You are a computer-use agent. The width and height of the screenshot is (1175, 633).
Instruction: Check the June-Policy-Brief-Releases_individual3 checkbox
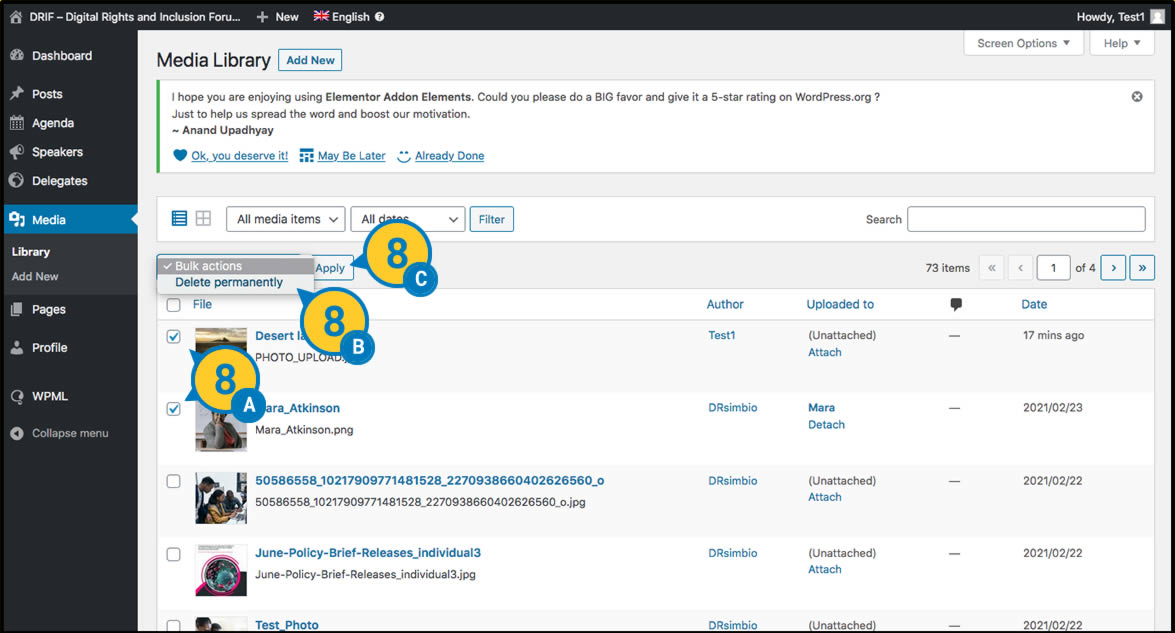(x=173, y=554)
